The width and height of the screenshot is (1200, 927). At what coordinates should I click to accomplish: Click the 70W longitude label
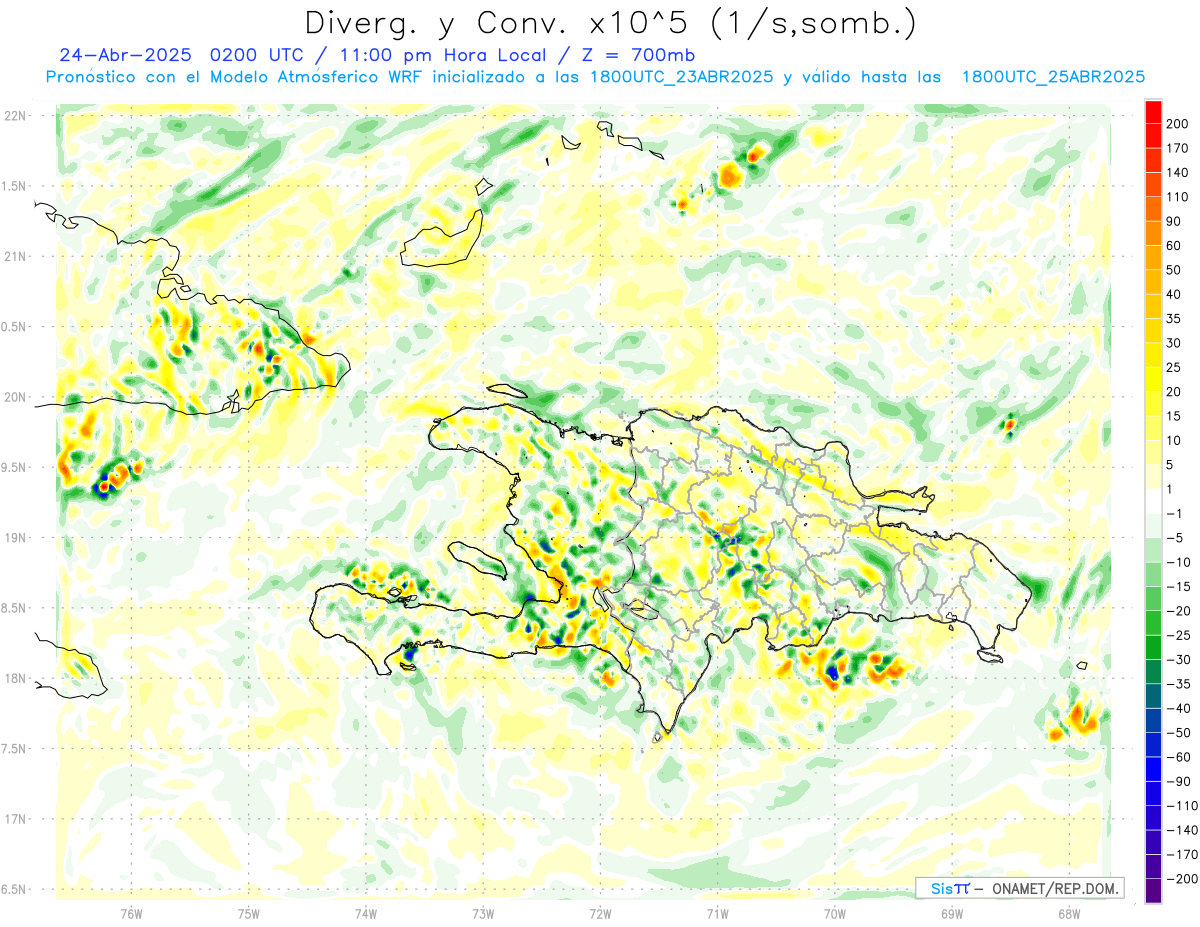(x=835, y=913)
